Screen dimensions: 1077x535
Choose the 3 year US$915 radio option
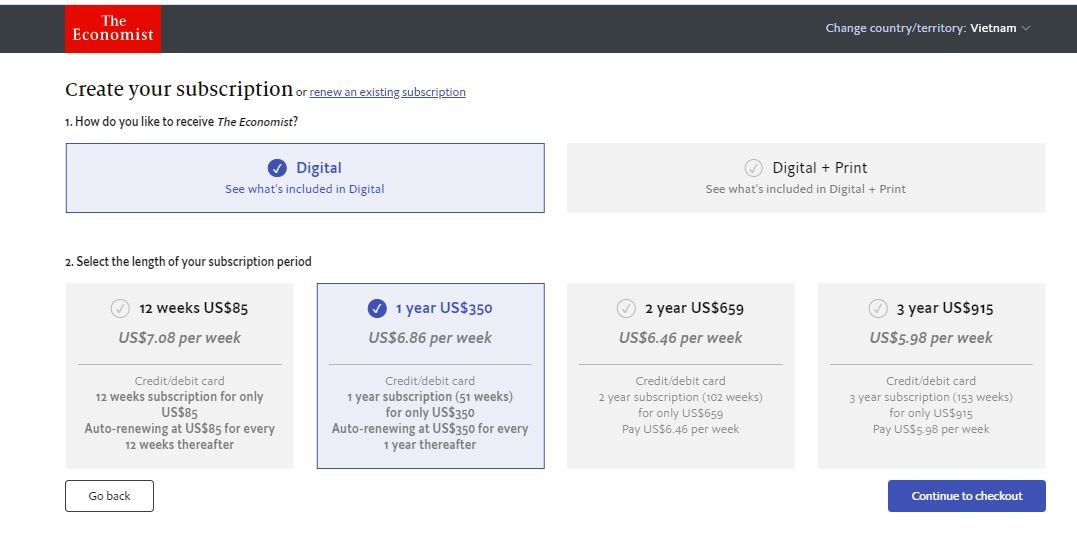(x=878, y=308)
